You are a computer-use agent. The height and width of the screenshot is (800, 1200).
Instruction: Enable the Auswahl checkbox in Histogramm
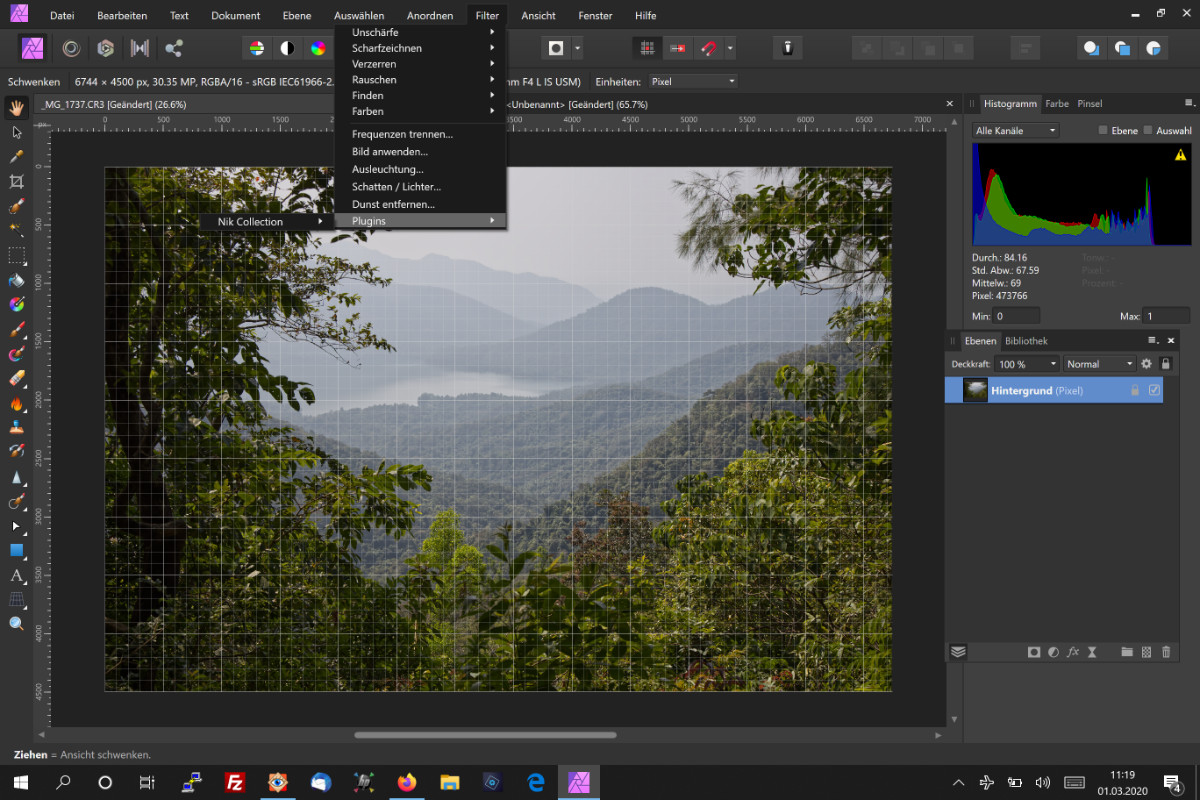pos(1148,131)
